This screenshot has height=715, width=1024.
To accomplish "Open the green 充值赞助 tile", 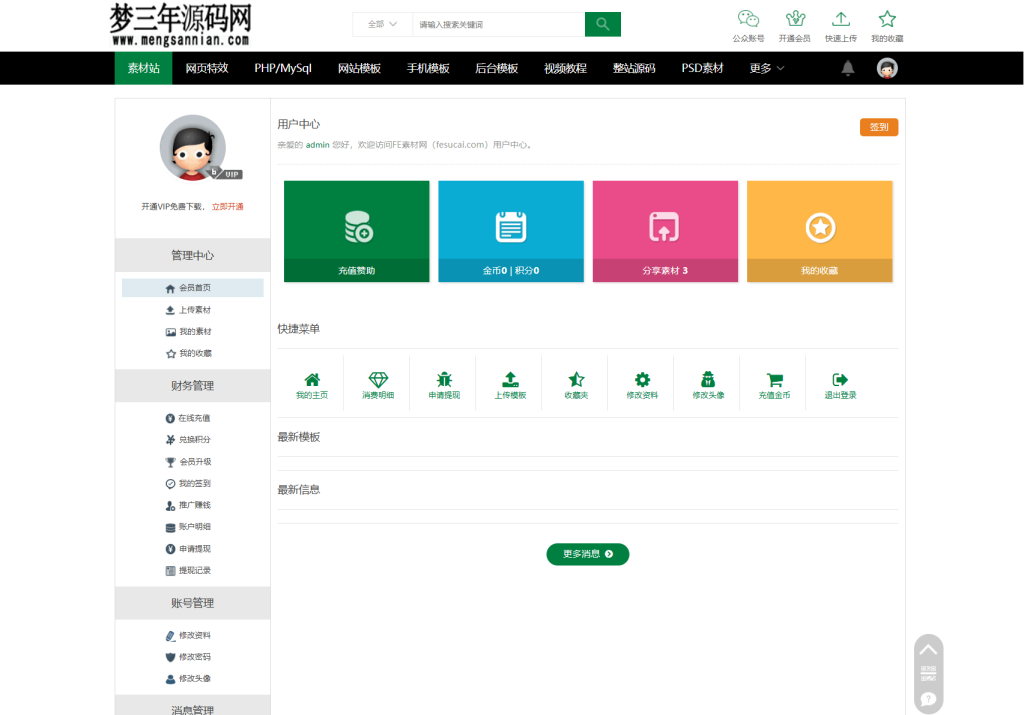I will [x=356, y=230].
